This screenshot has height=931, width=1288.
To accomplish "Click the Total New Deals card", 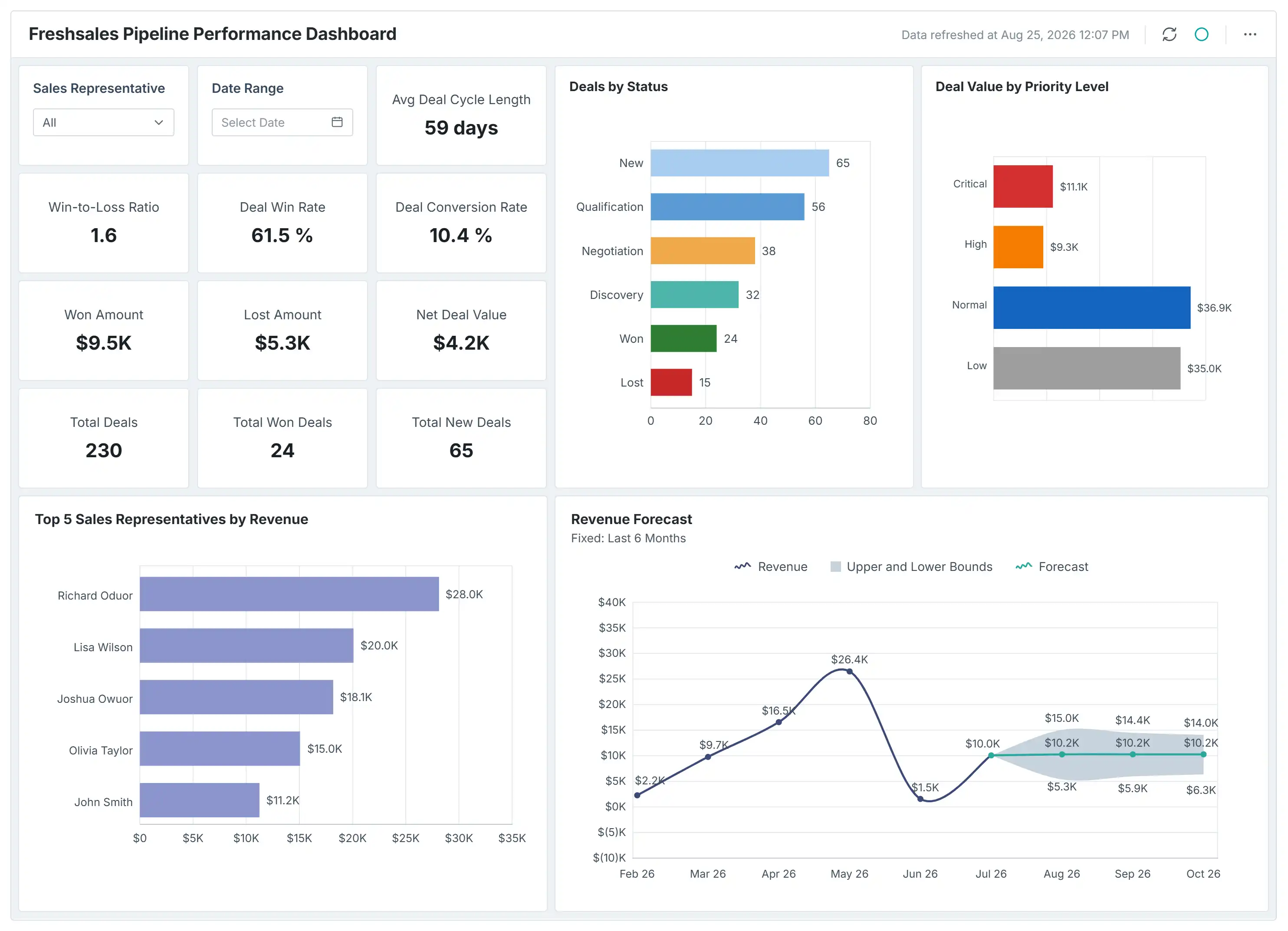I will (x=461, y=438).
